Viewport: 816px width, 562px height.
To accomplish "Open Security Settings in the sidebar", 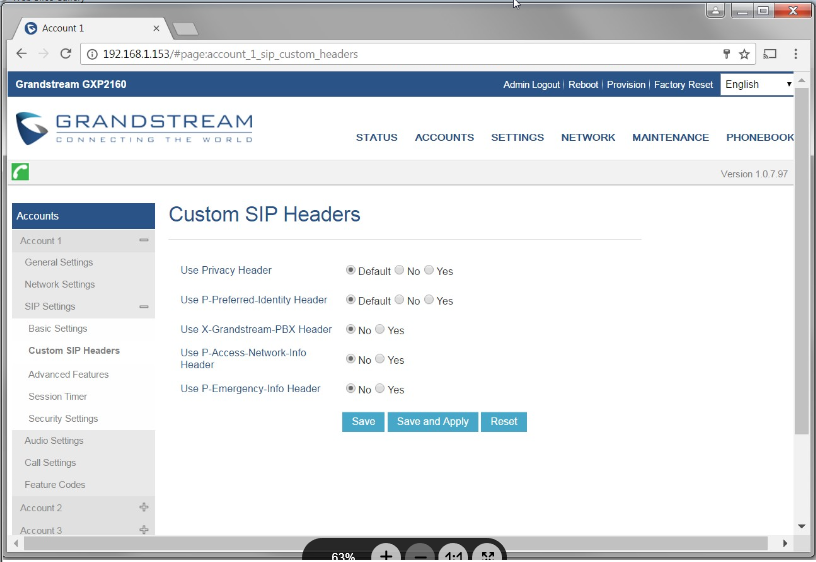I will [x=63, y=418].
